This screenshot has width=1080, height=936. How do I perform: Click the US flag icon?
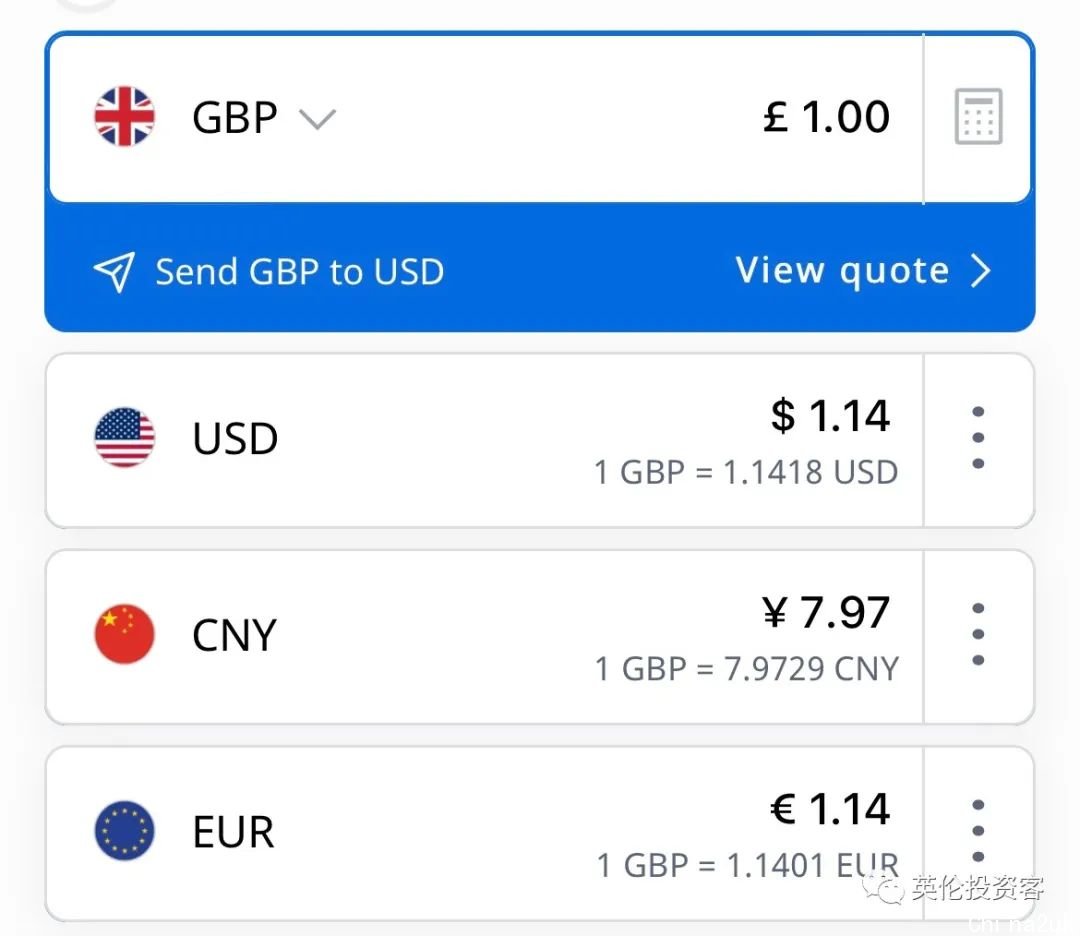pos(125,437)
